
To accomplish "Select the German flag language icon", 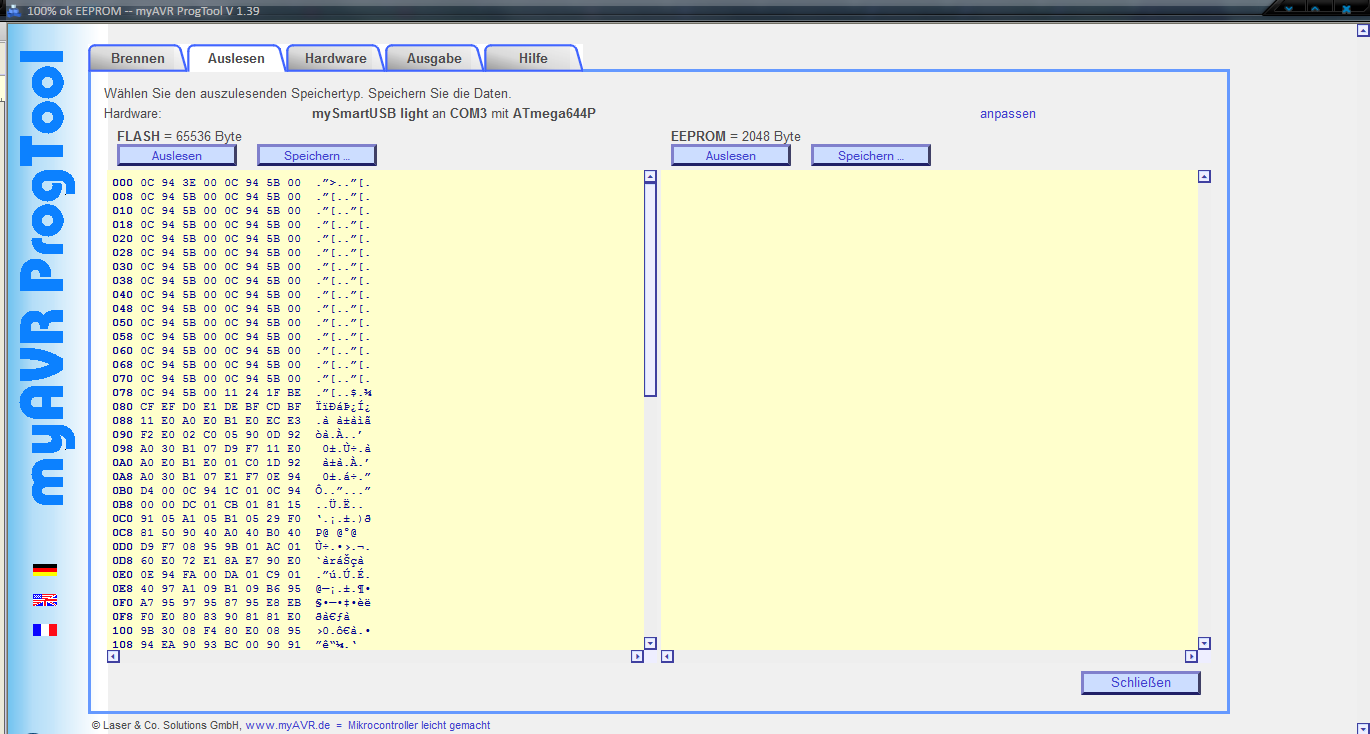I will (44, 568).
